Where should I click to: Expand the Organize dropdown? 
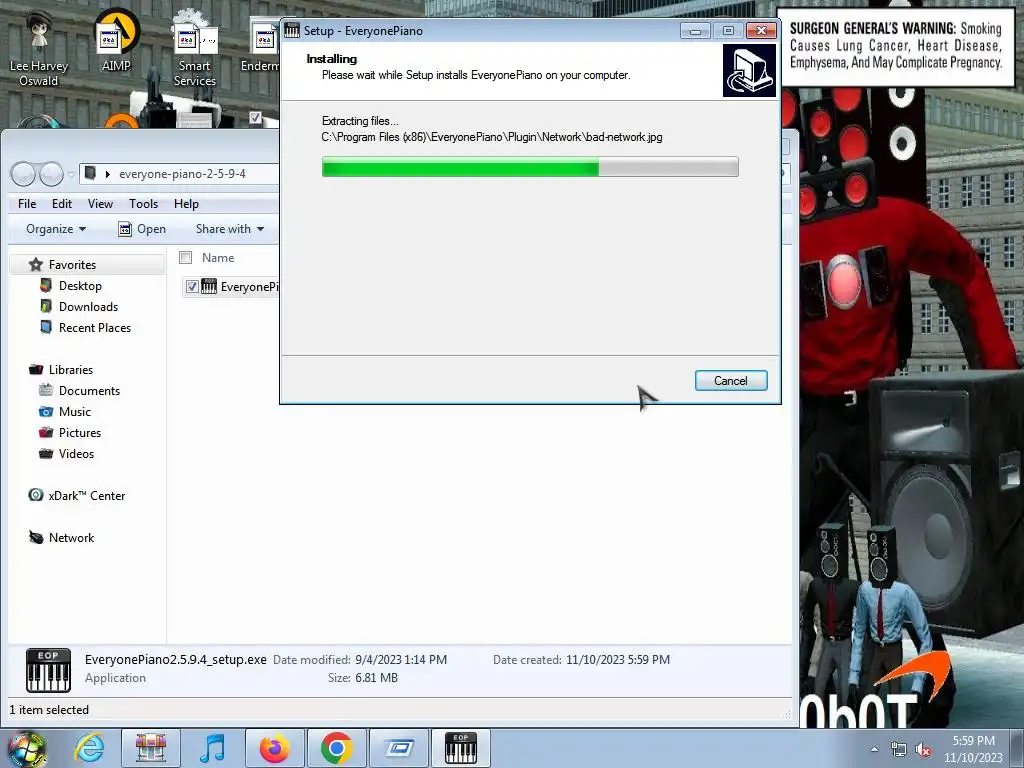click(x=56, y=229)
